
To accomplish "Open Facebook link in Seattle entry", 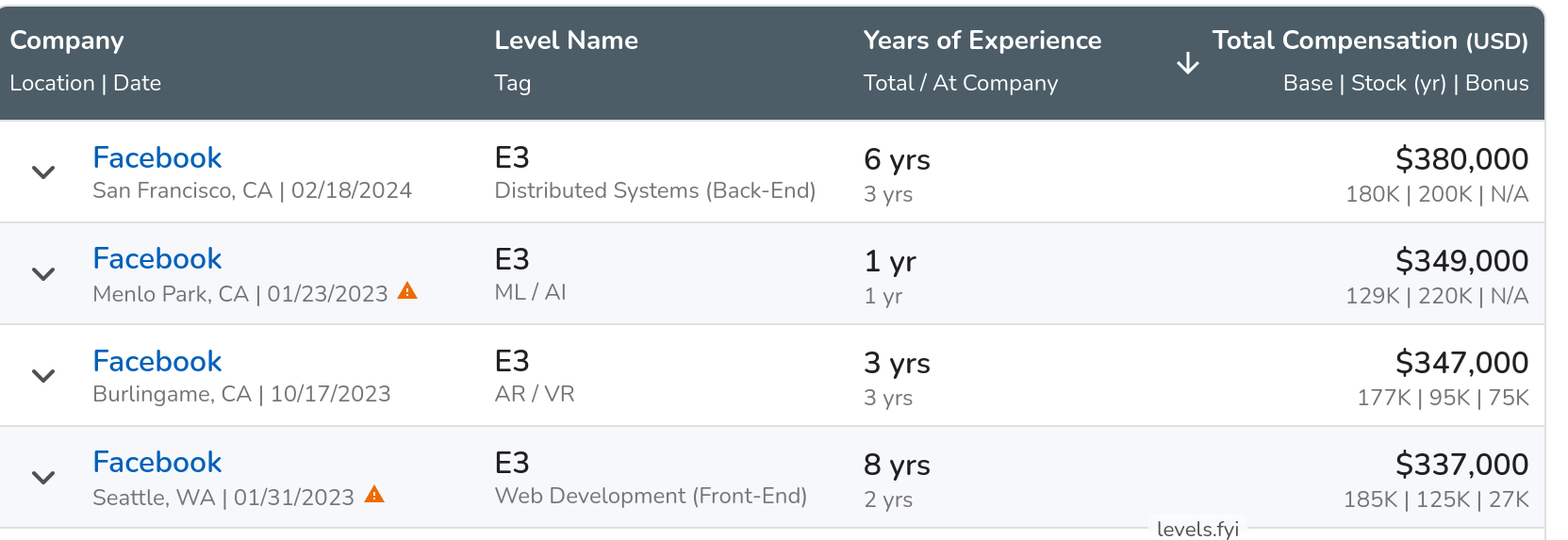I will (x=157, y=462).
